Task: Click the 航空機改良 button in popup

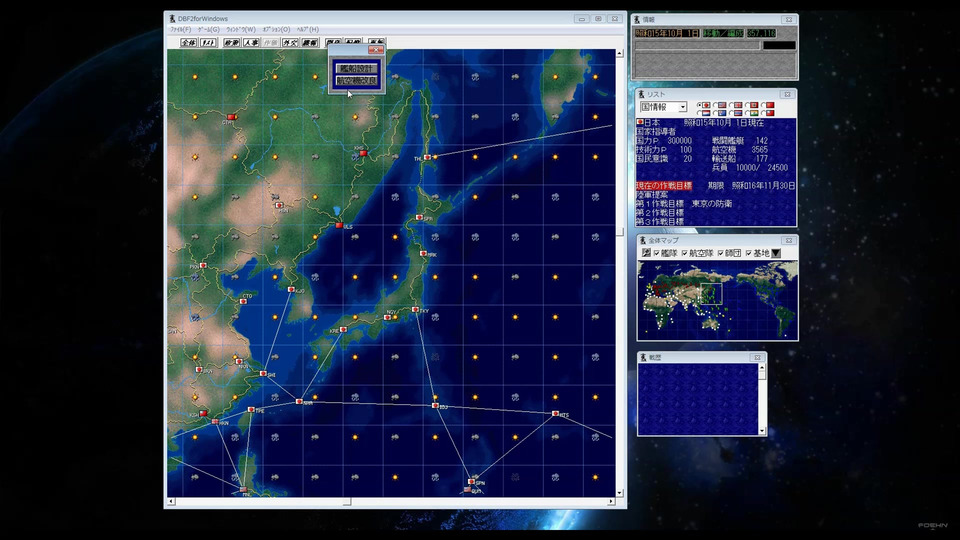Action: pyautogui.click(x=357, y=81)
